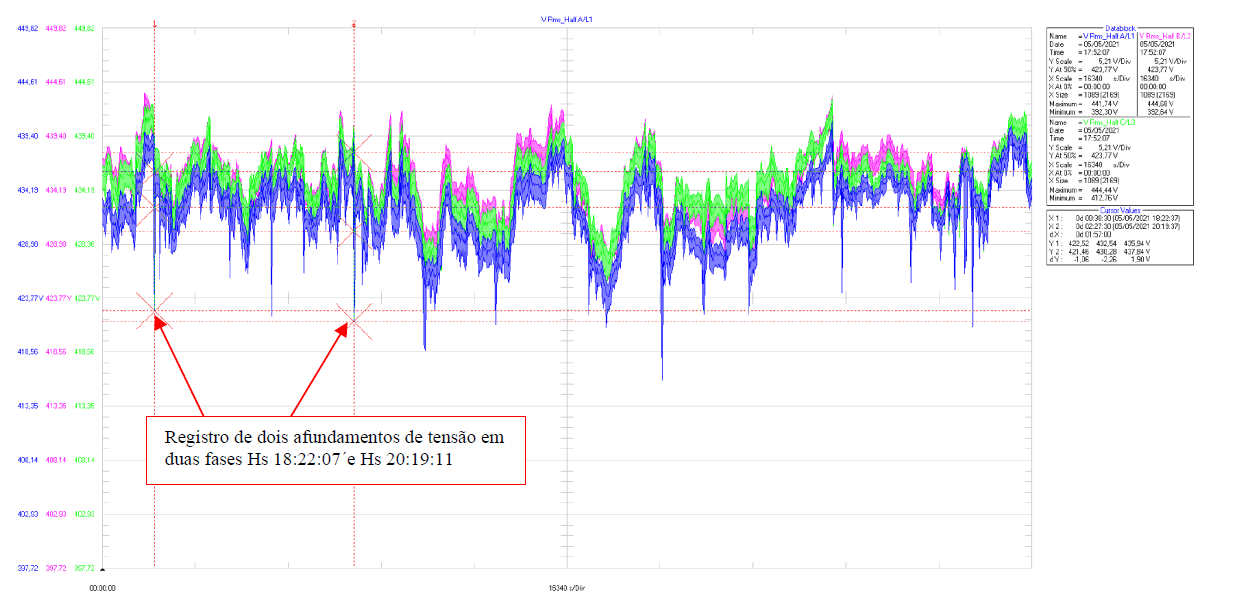Click the blue 449,82 top Y-axis label

(27, 28)
